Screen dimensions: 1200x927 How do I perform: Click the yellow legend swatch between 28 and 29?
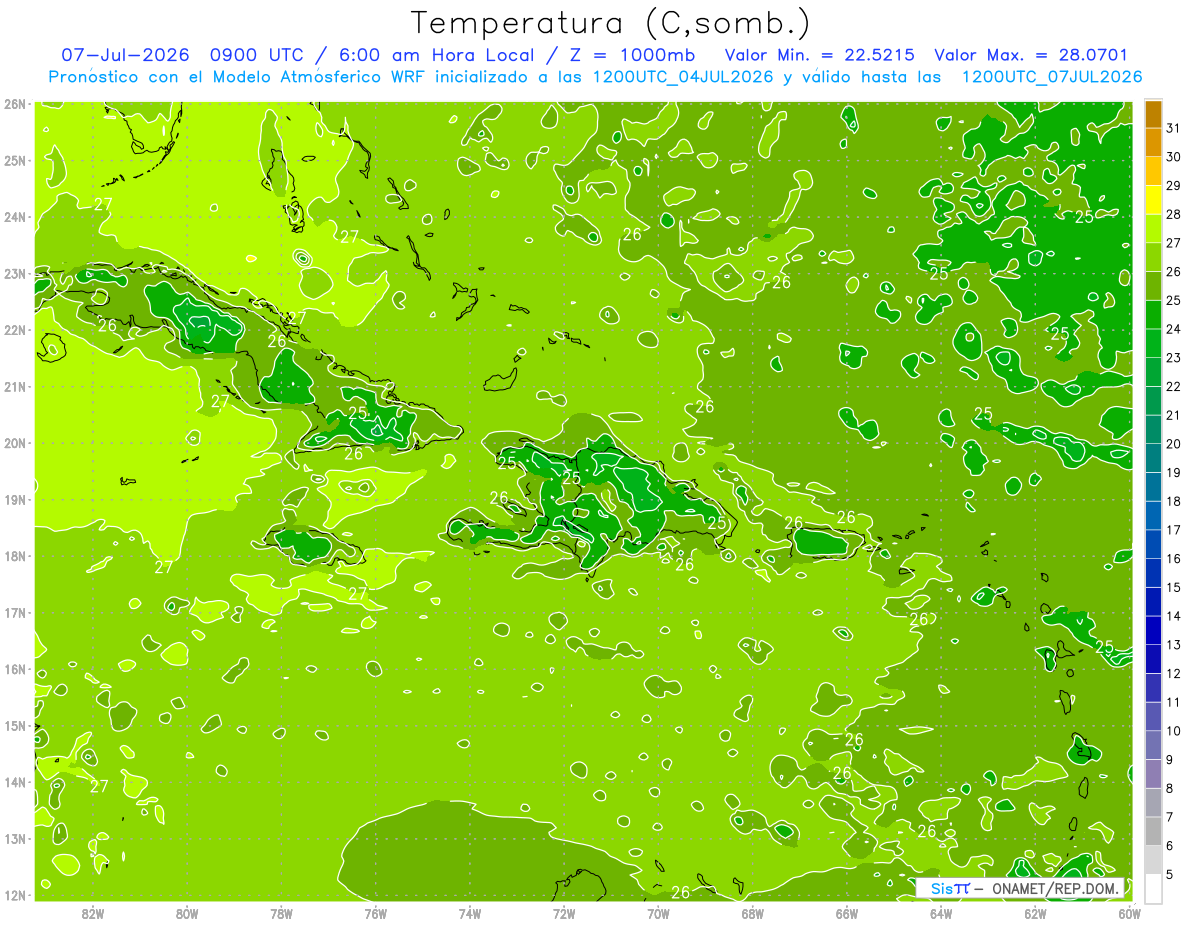(x=1153, y=201)
